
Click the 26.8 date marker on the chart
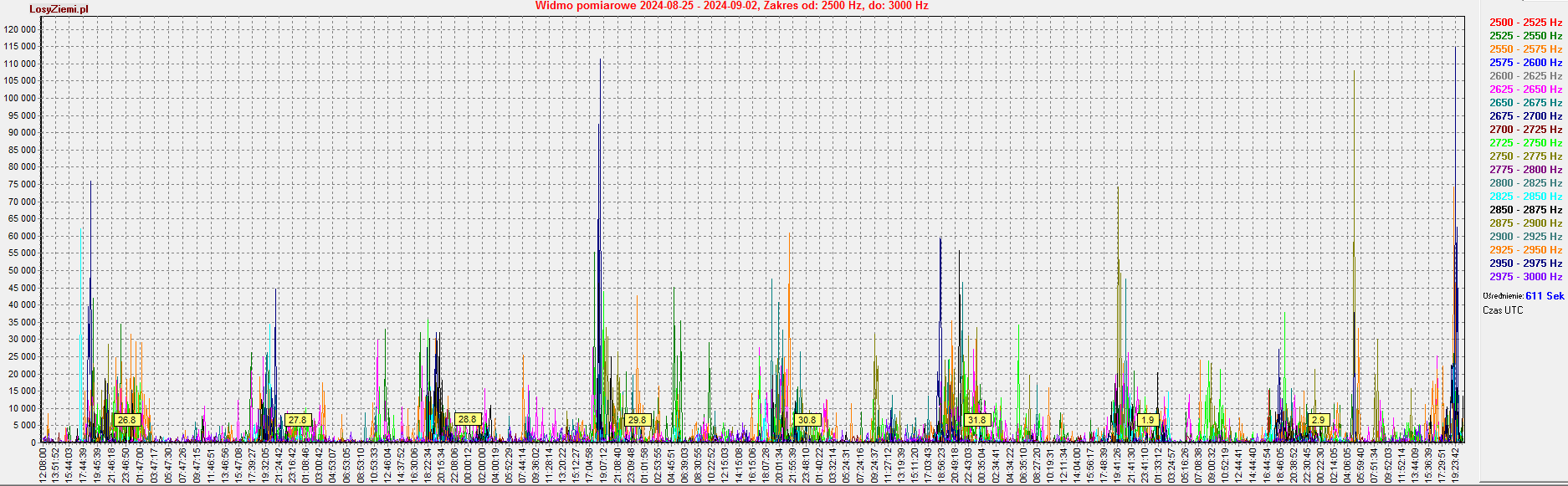pyautogui.click(x=126, y=420)
